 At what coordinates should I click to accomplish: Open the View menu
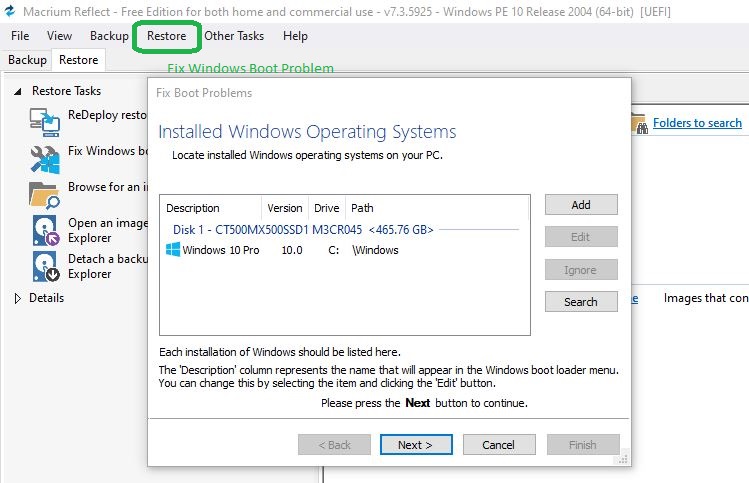[x=59, y=36]
